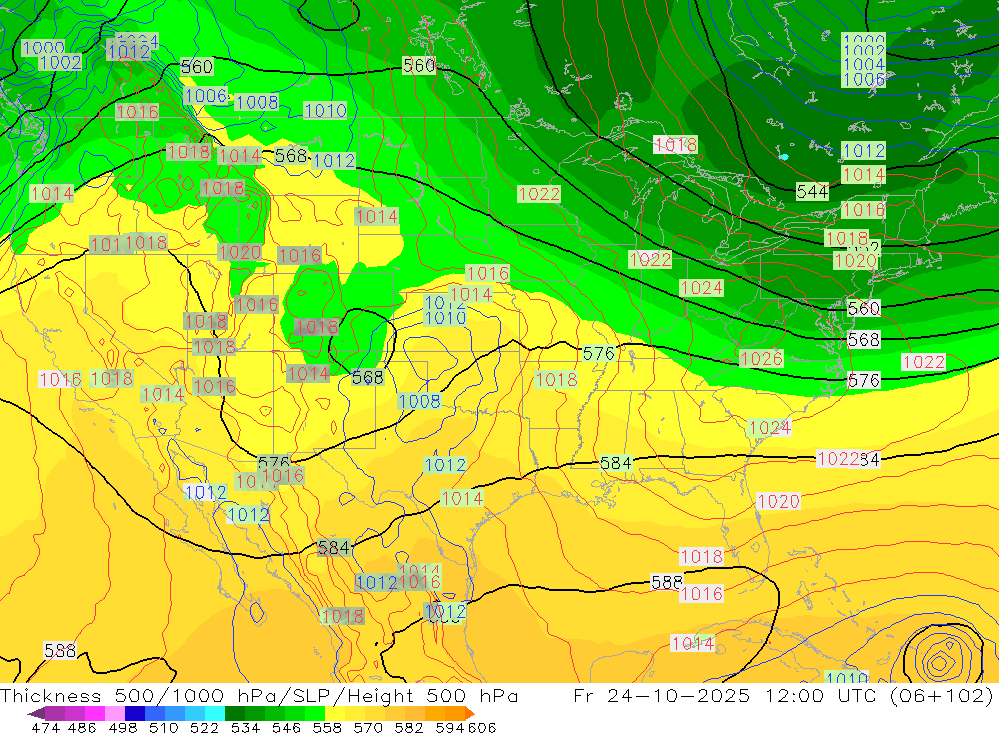The image size is (1000, 733).
Task: Click the legend value 498
Action: (x=123, y=727)
